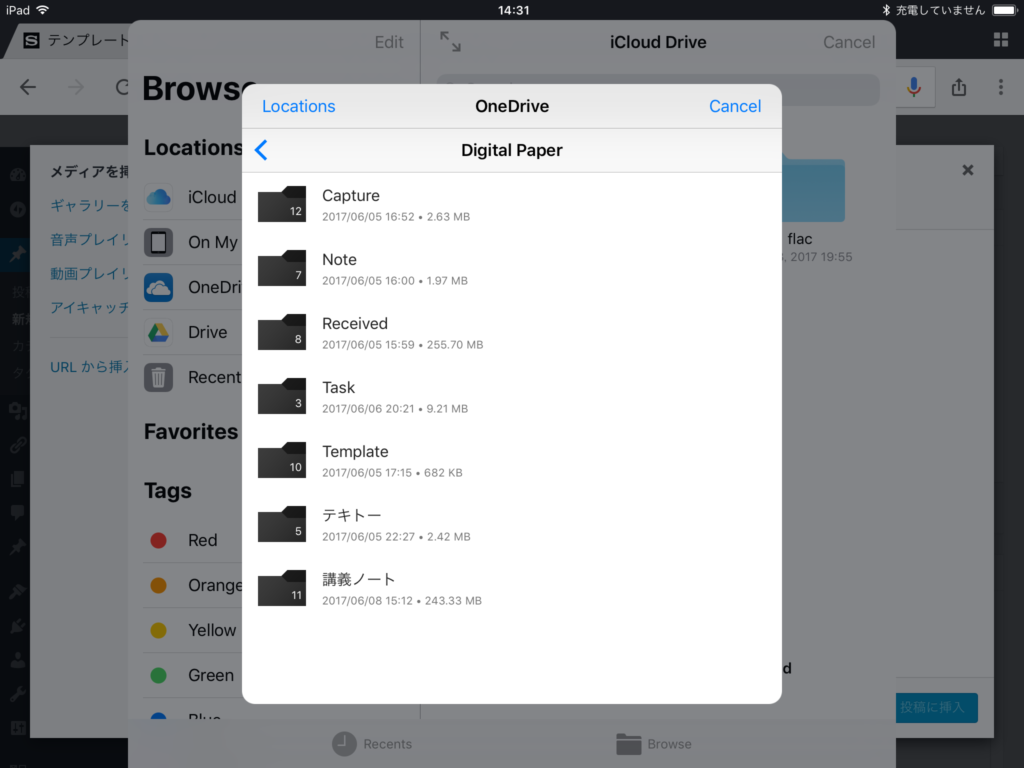Cancel the OneDrive picker
1024x768 pixels.
coord(735,106)
